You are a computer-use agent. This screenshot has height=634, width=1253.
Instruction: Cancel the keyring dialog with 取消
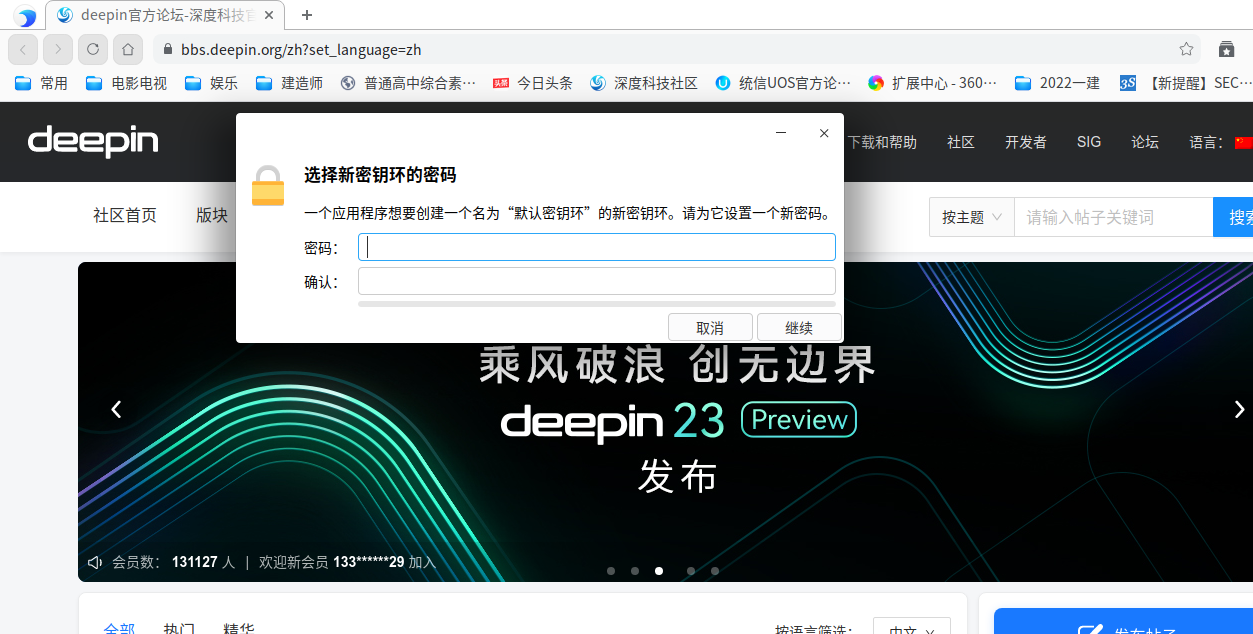point(710,327)
